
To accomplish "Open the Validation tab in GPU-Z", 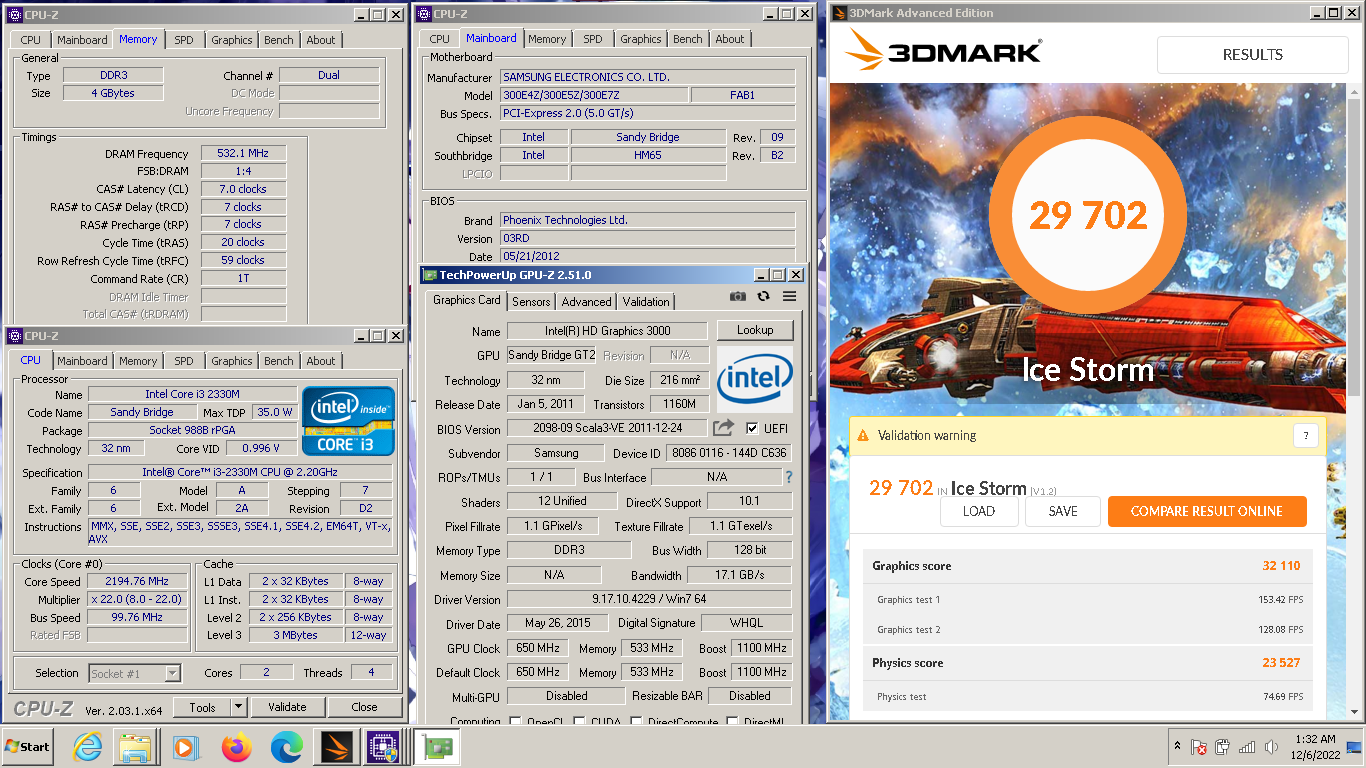I will tap(646, 301).
